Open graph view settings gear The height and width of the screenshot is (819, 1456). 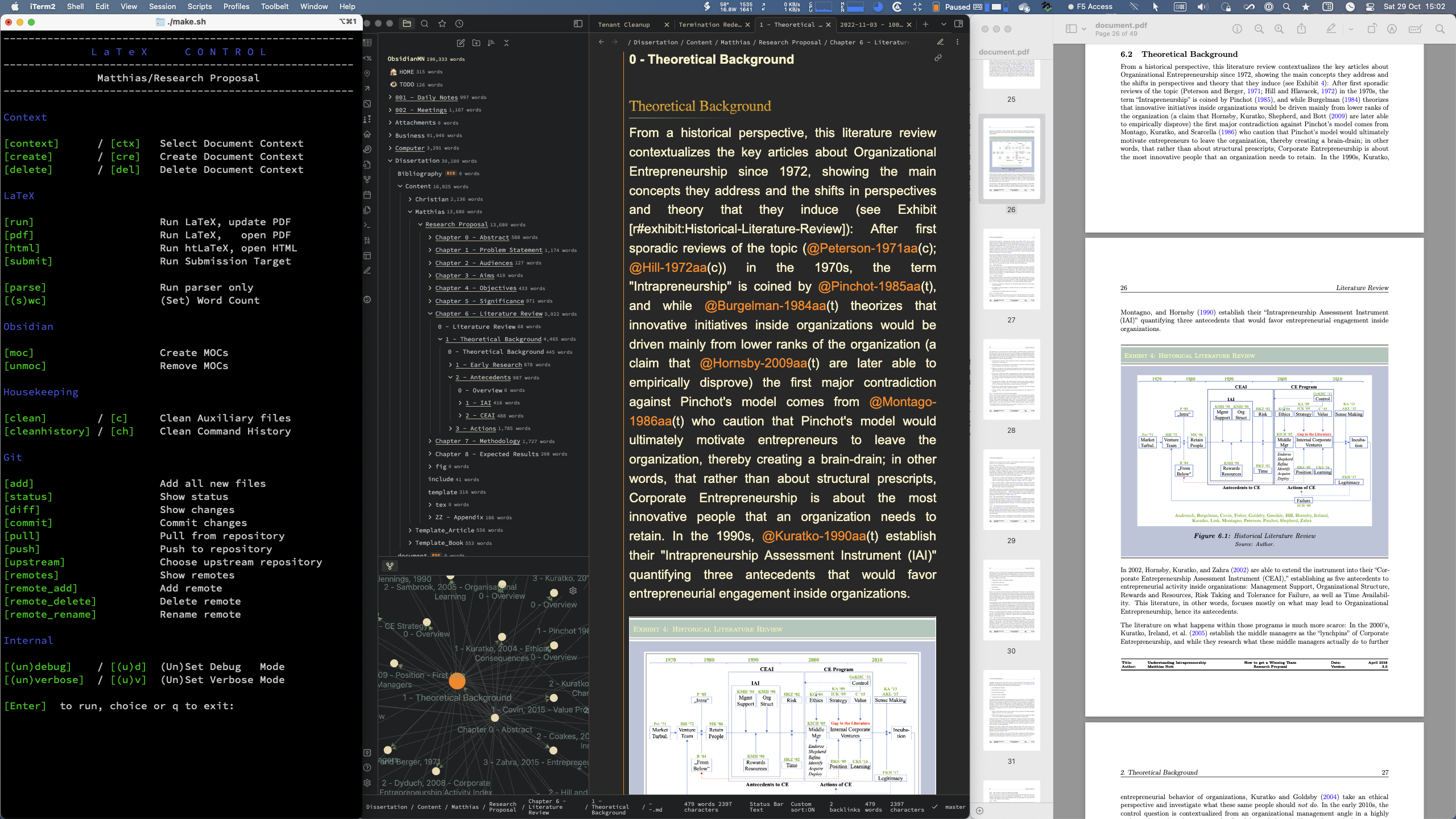573,591
